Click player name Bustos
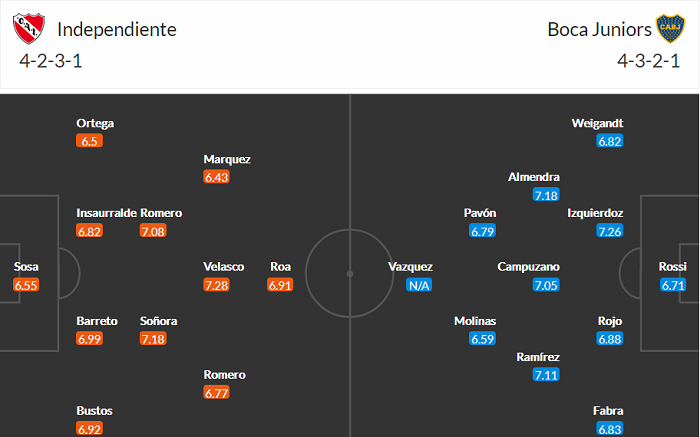The height and width of the screenshot is (437, 700). pos(94,410)
